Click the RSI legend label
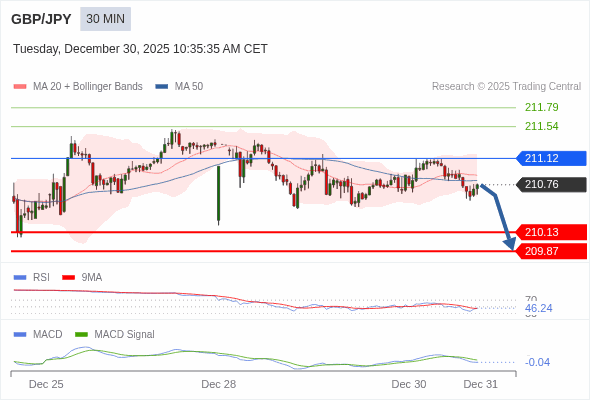Viewport: 590px width, 400px height. coord(41,278)
